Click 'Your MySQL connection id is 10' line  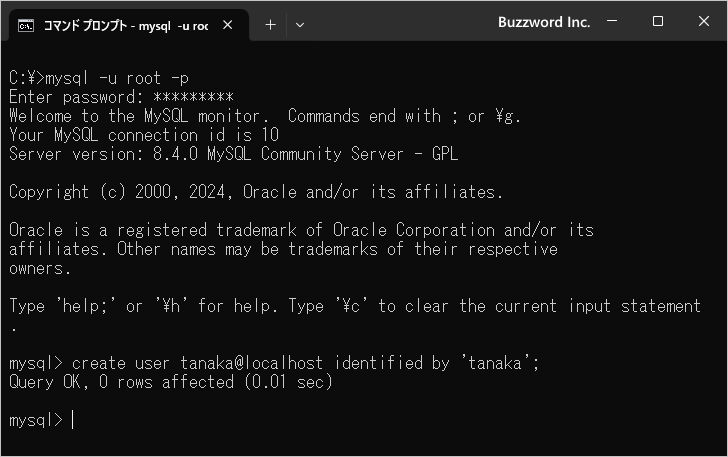[144, 135]
